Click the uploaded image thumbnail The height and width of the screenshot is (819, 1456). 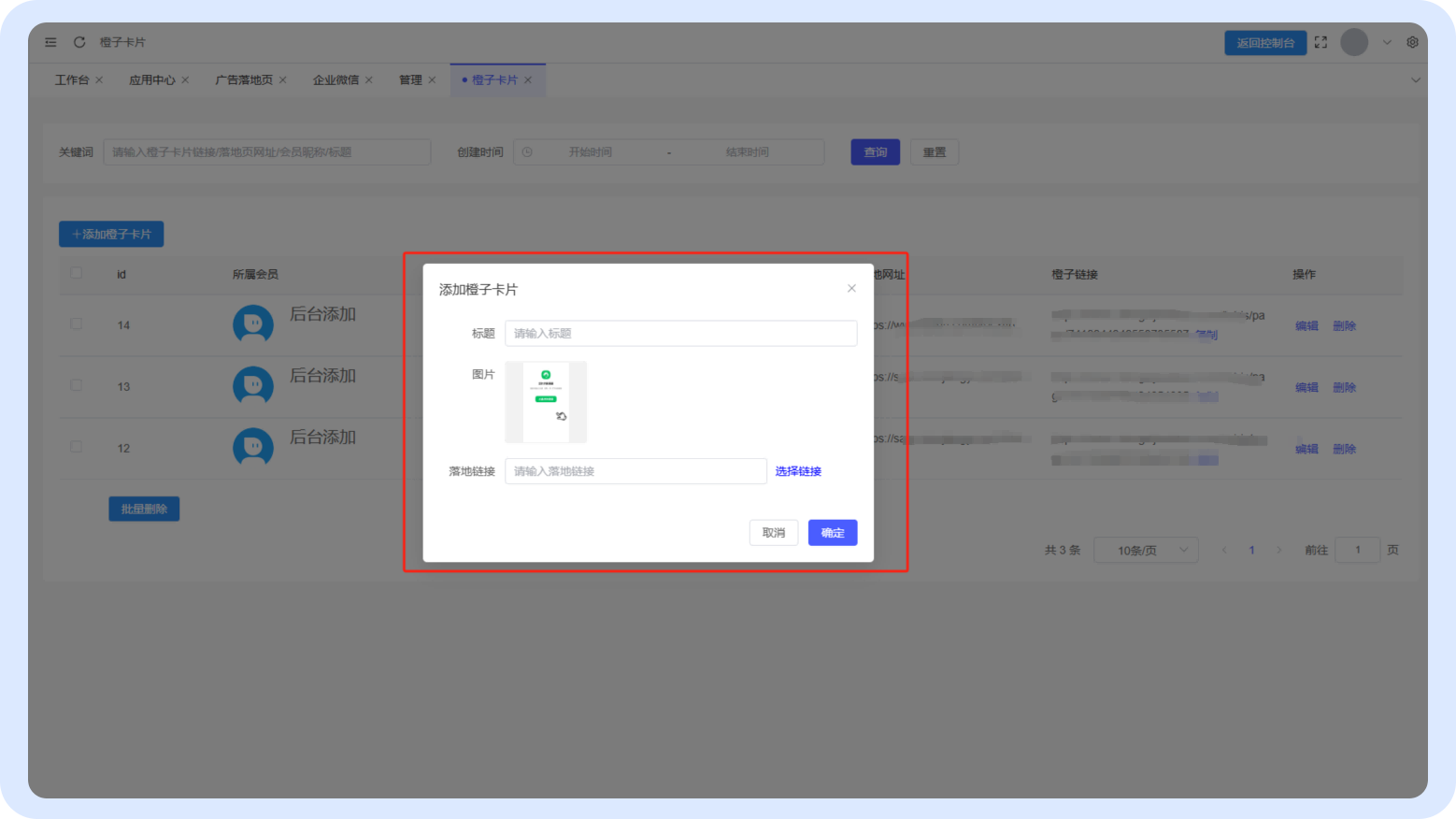point(546,402)
